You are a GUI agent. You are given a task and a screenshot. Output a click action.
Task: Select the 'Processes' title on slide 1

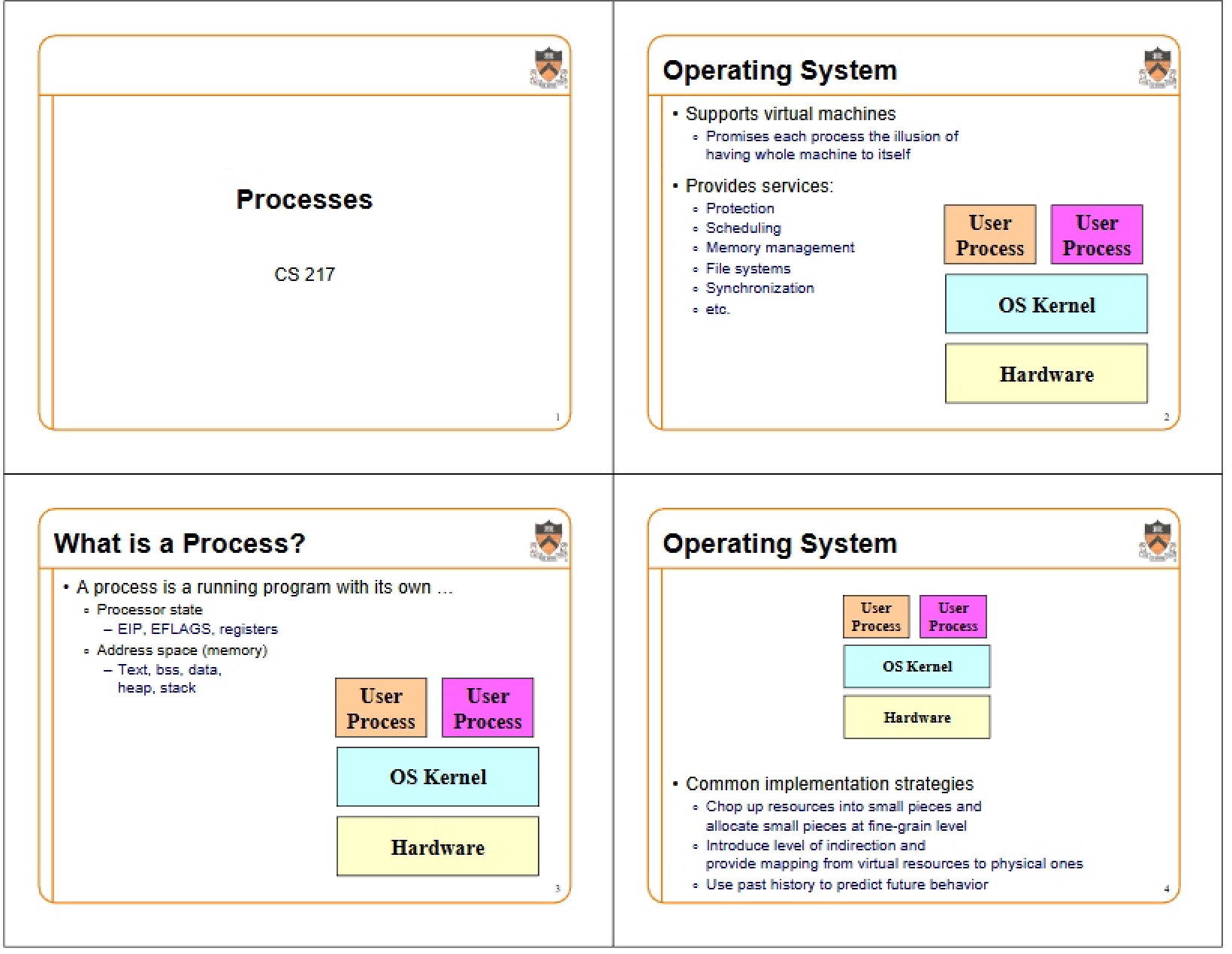click(304, 199)
